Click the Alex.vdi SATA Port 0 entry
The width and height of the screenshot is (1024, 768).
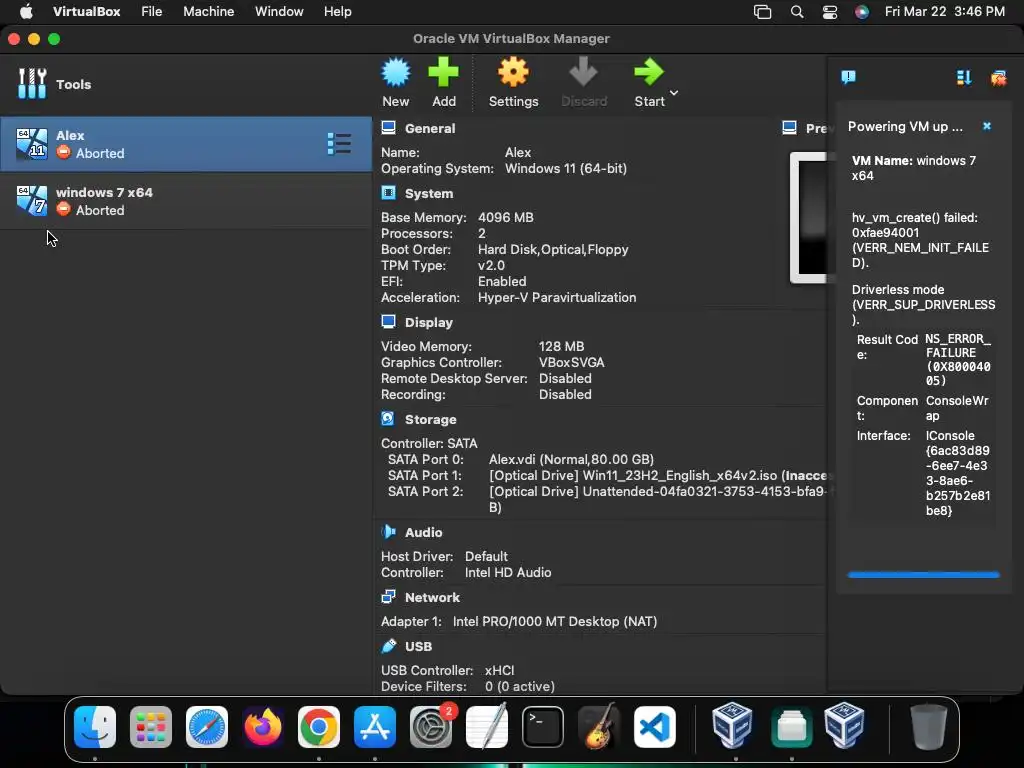point(571,460)
